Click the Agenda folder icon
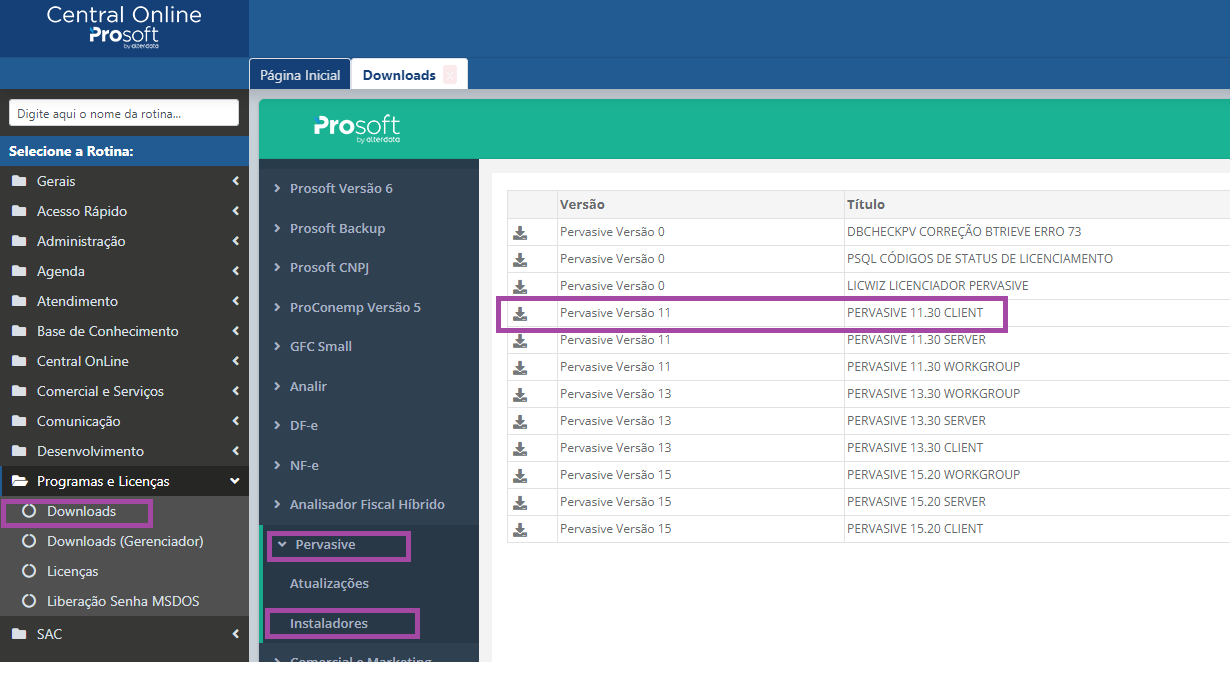Screen dimensions: 1230x685 coord(19,271)
